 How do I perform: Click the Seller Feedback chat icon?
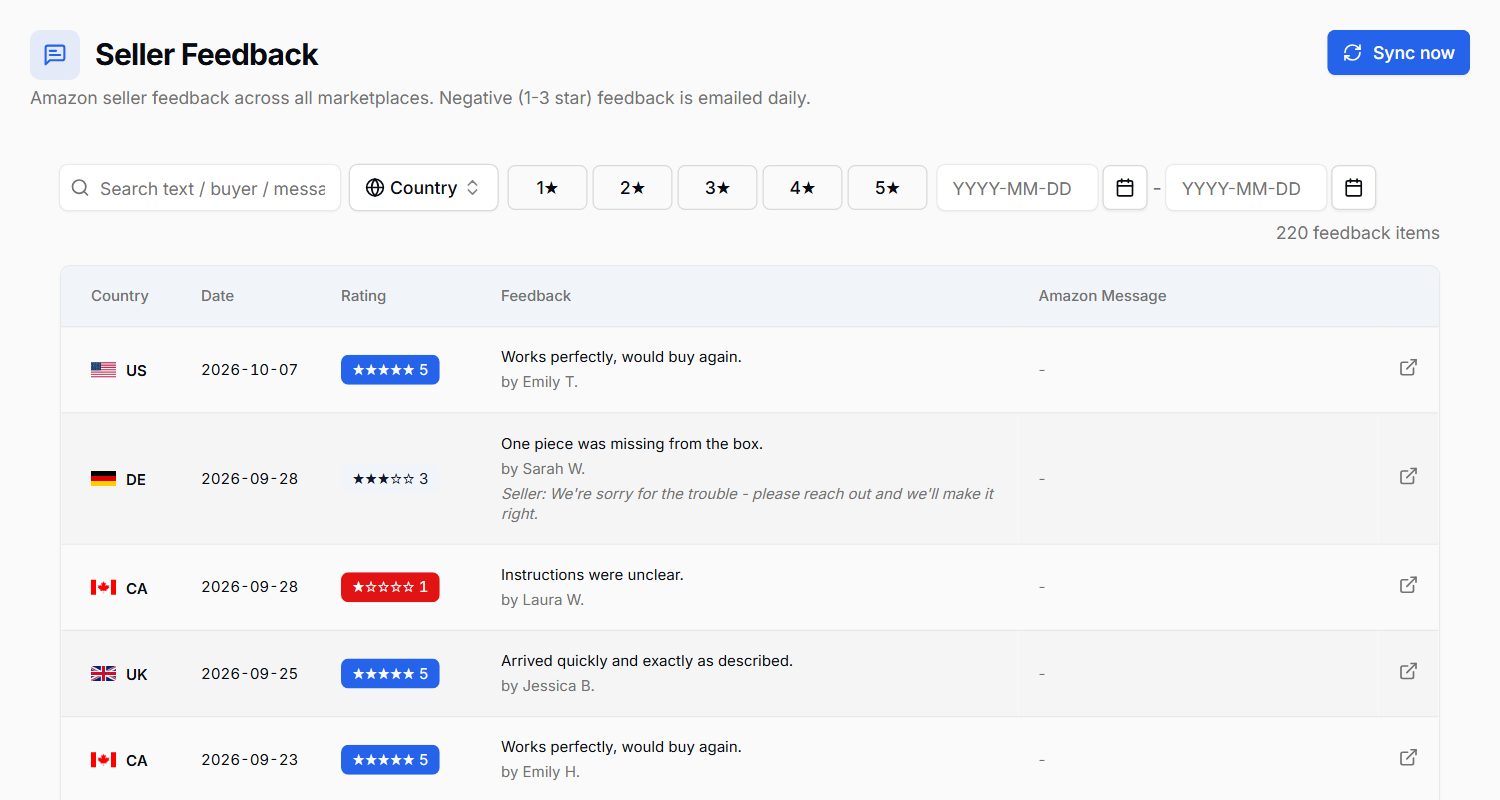[55, 54]
